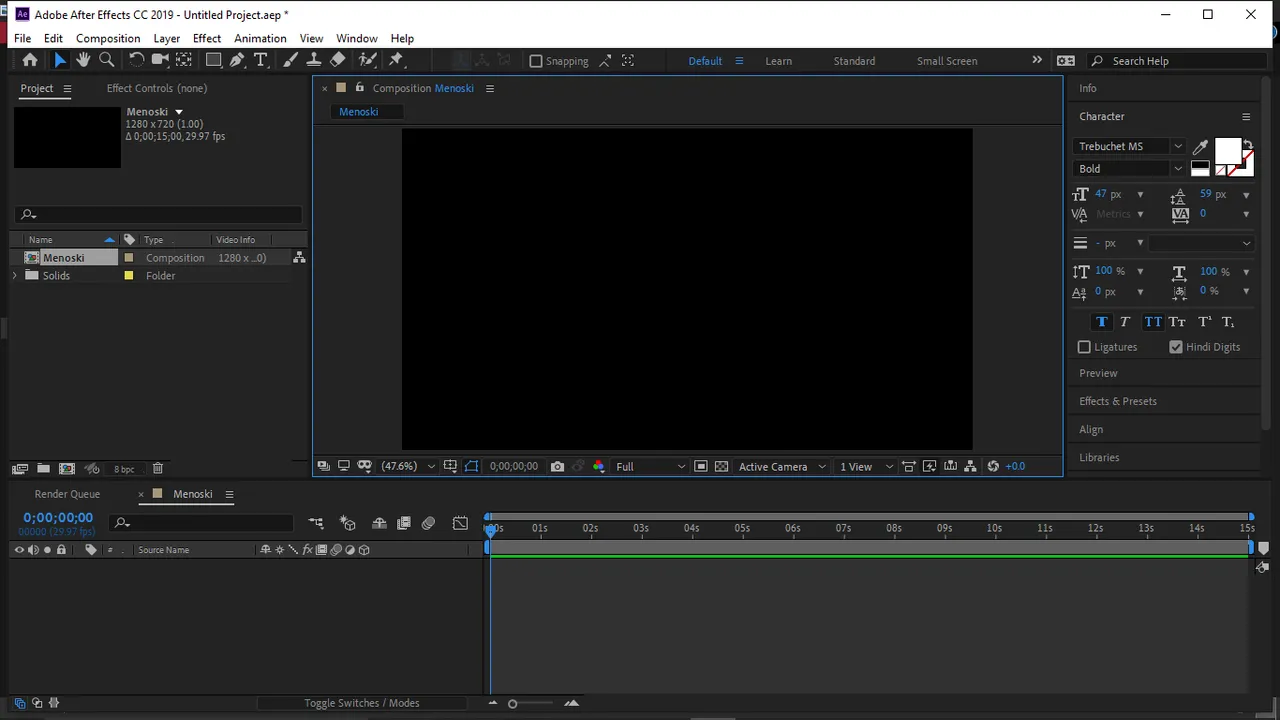1280x720 pixels.
Task: Toggle Frame Blending enable in timeline
Action: click(404, 523)
